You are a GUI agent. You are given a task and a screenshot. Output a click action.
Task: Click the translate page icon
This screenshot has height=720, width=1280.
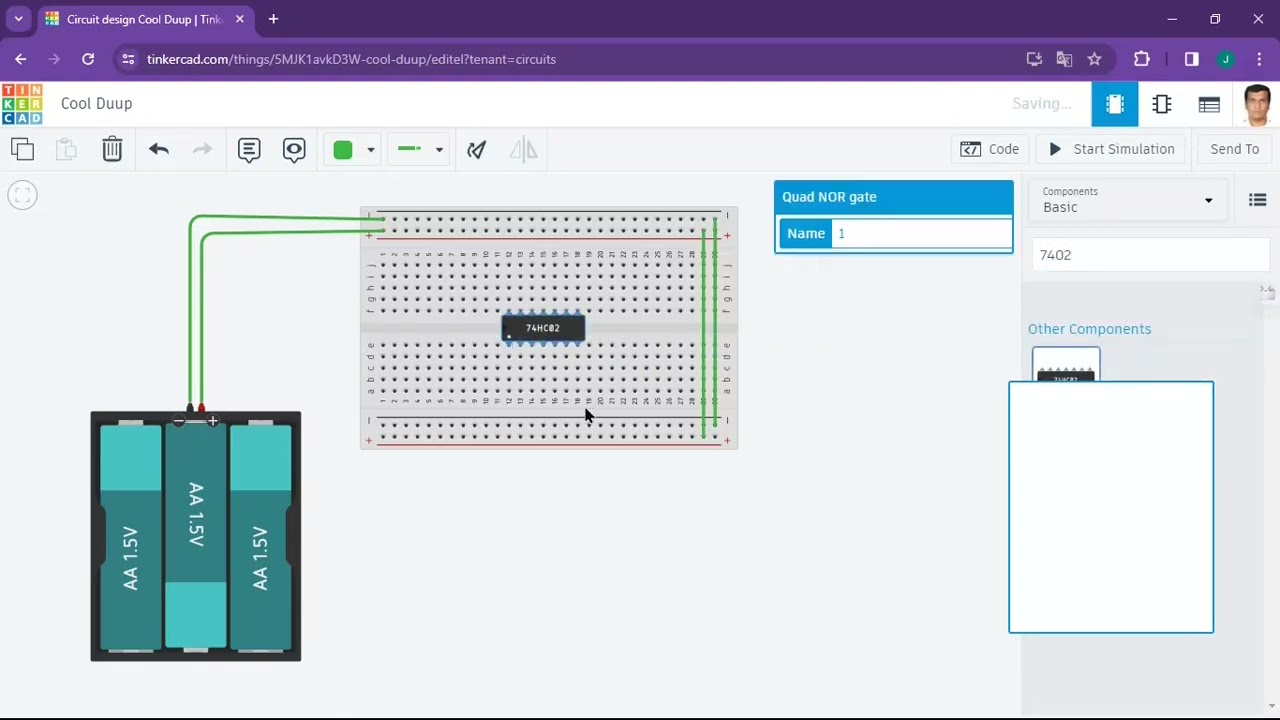coord(1064,59)
